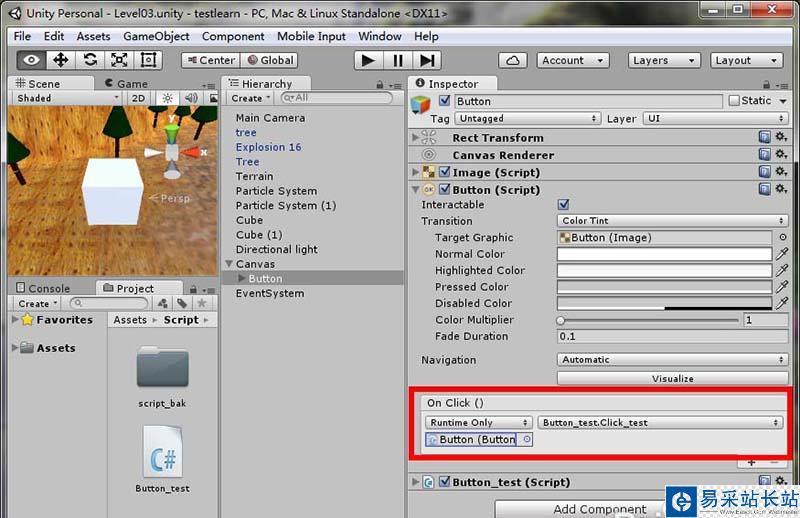Click the Pressed Color swatch
Screen dimensions: 800x518
(x=664, y=286)
